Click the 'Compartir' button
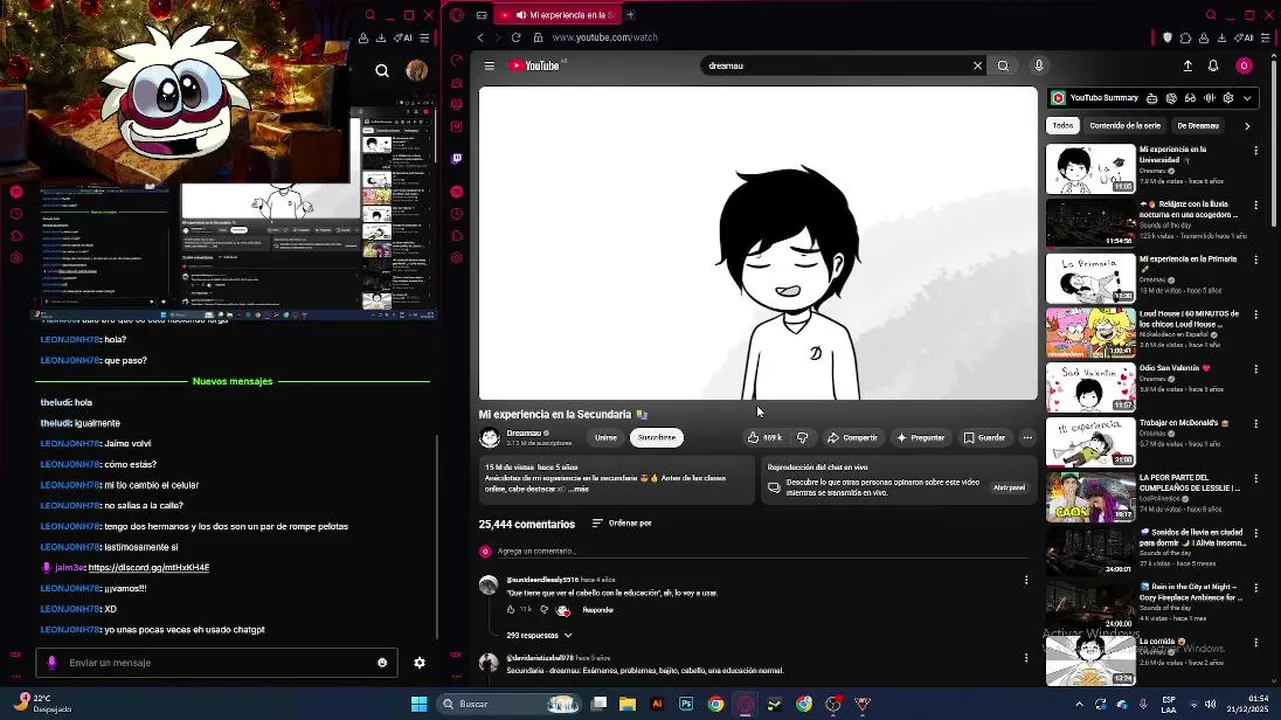The height and width of the screenshot is (720, 1281). pyautogui.click(x=852, y=438)
